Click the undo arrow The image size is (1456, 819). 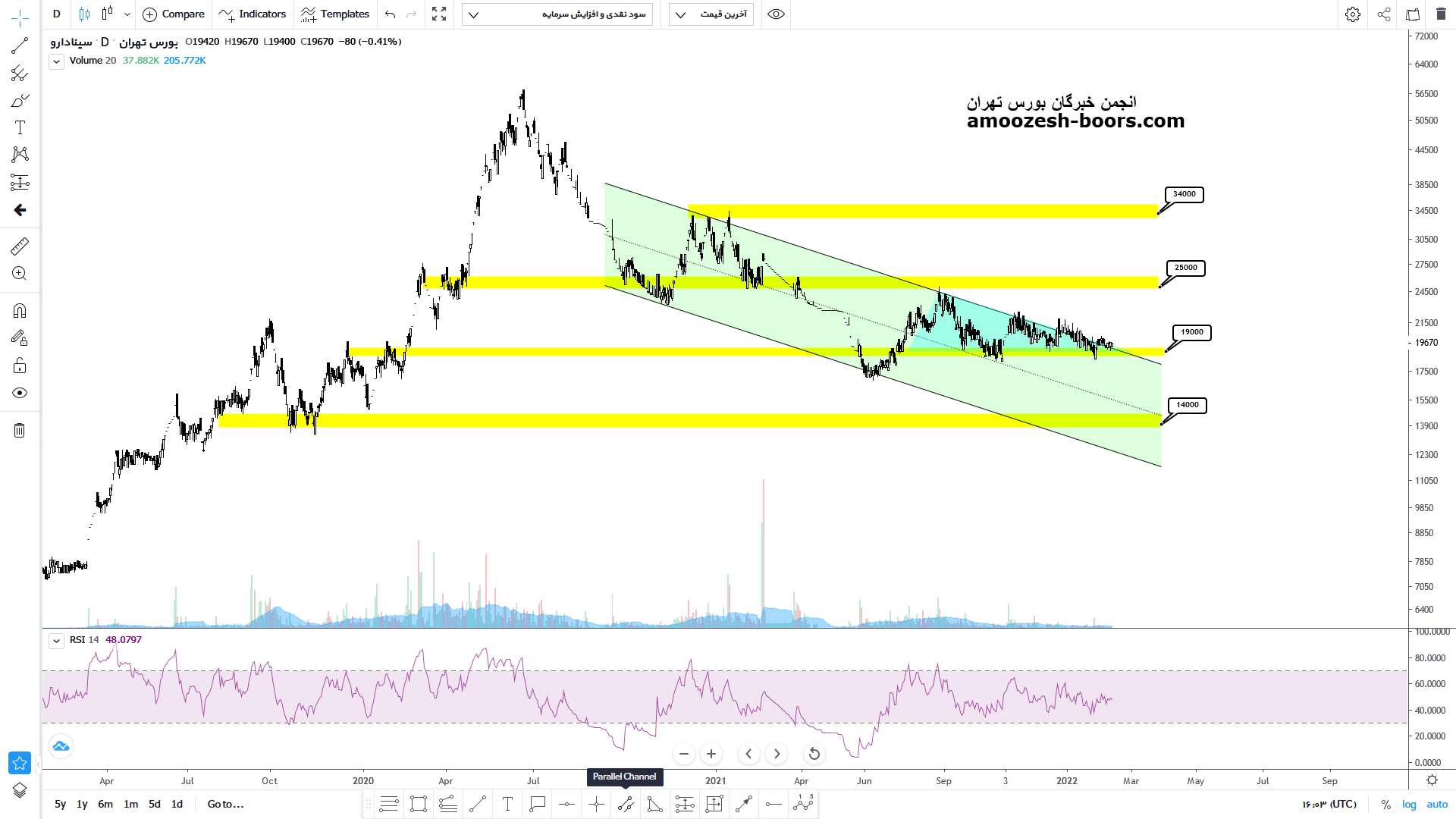tap(390, 14)
